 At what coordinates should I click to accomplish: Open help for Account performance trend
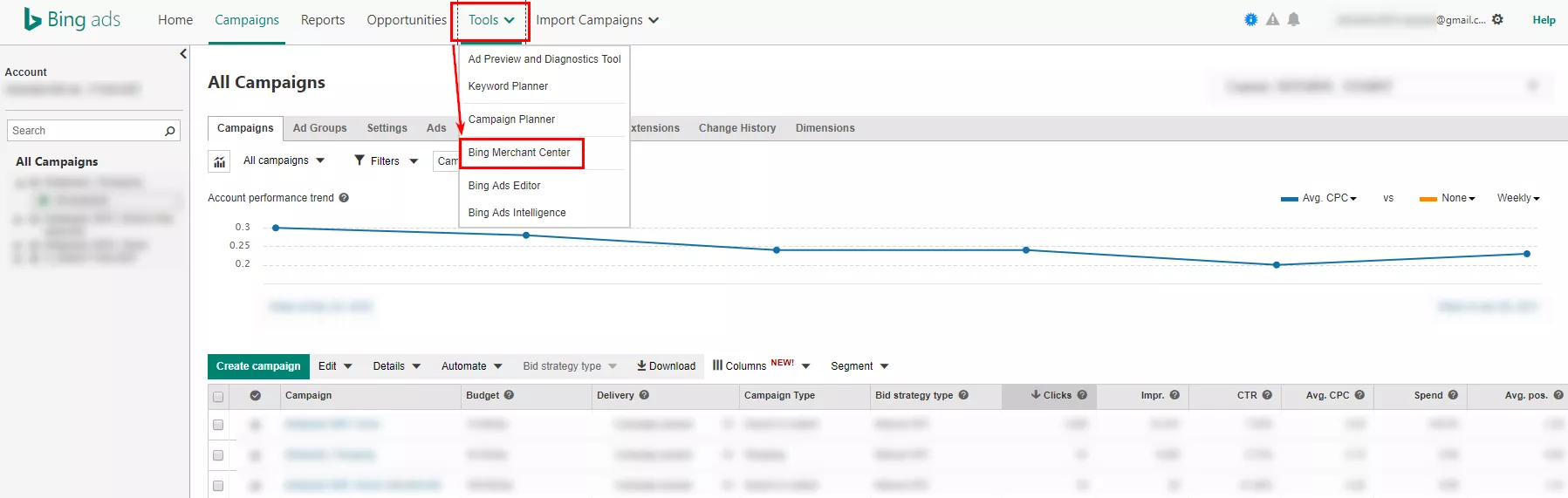click(344, 198)
